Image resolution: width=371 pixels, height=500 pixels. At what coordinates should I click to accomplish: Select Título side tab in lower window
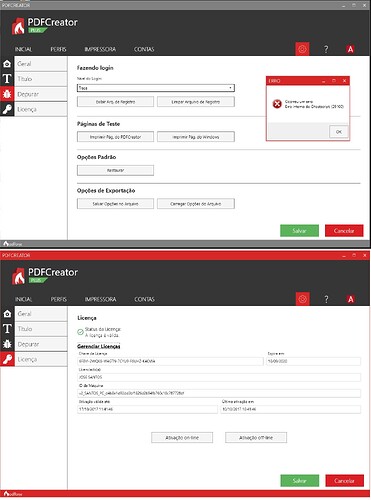(x=41, y=329)
